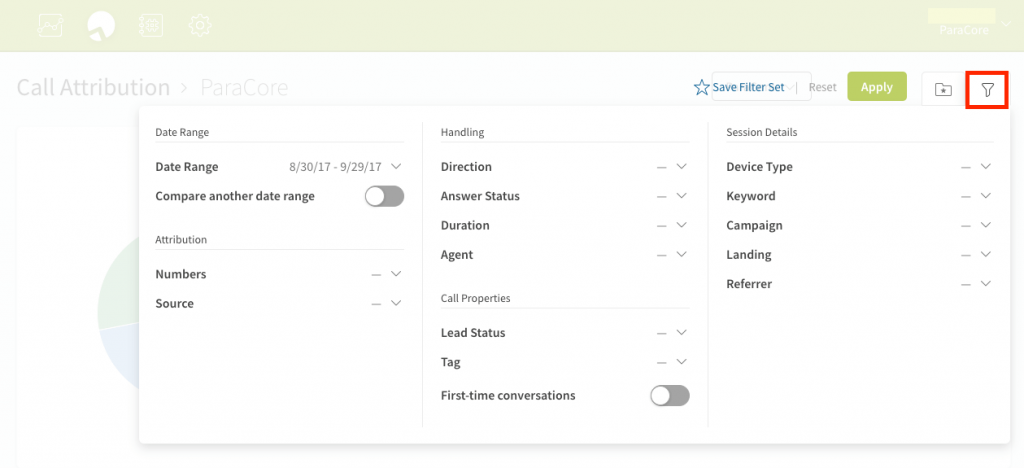Click the Lead Status filter label

[473, 333]
